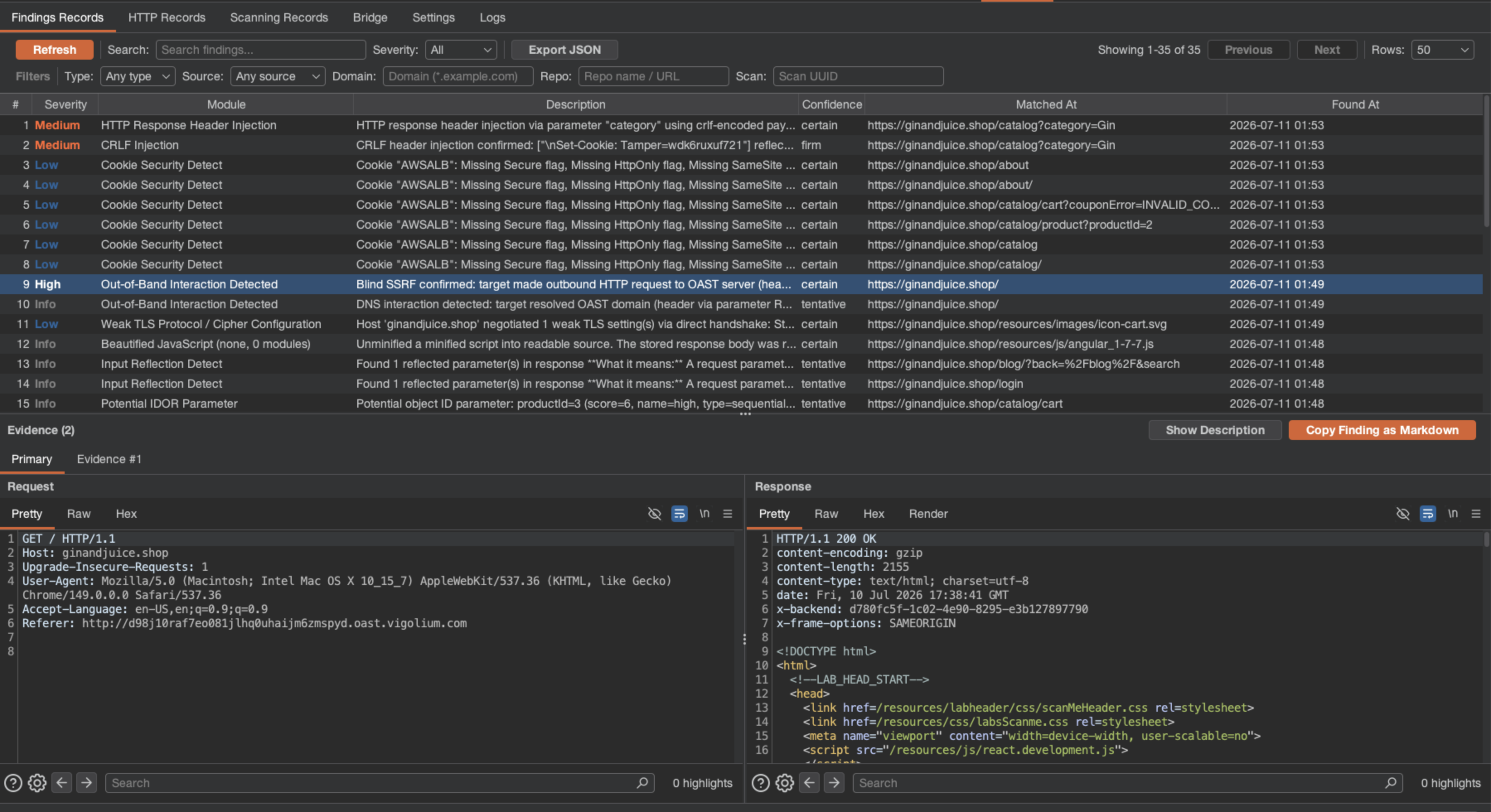The width and height of the screenshot is (1491, 812).
Task: Switch Request view to Hex
Action: 126,513
